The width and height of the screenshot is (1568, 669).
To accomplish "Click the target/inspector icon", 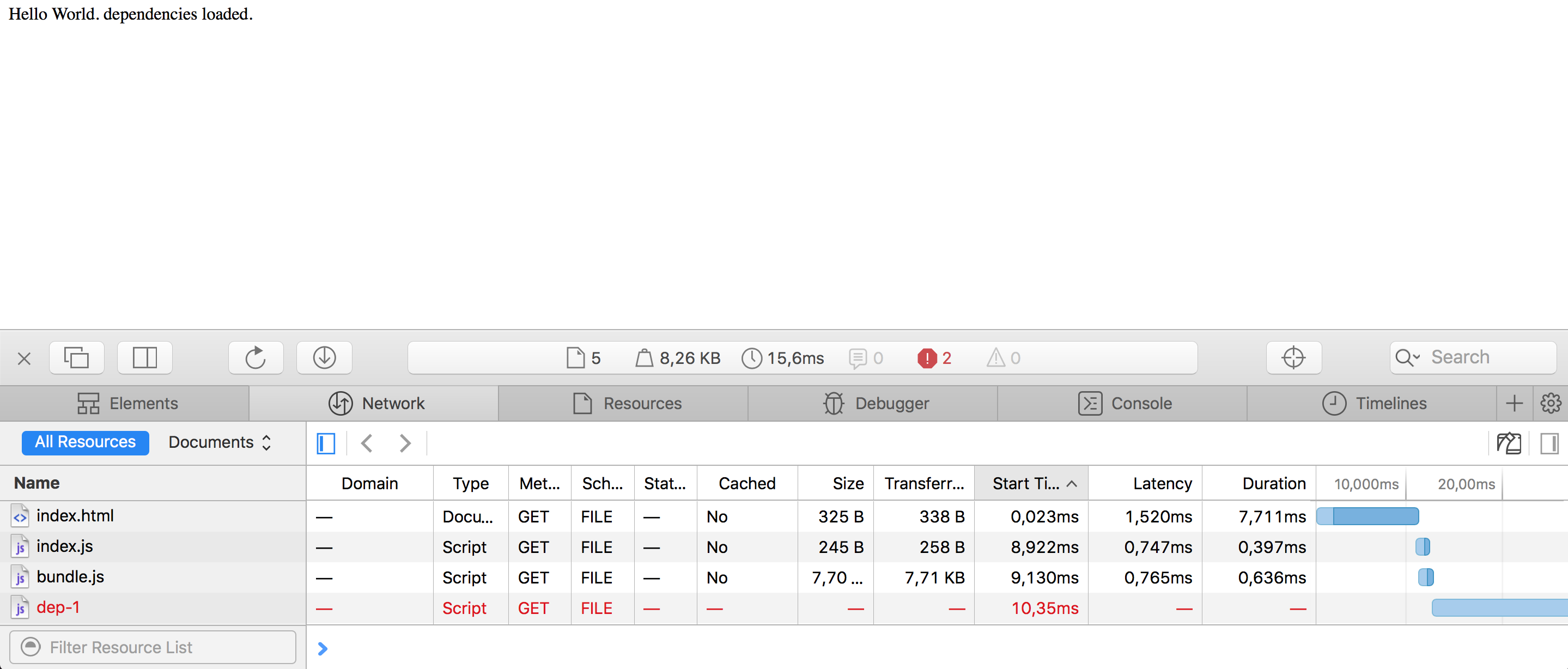I will 1294,358.
